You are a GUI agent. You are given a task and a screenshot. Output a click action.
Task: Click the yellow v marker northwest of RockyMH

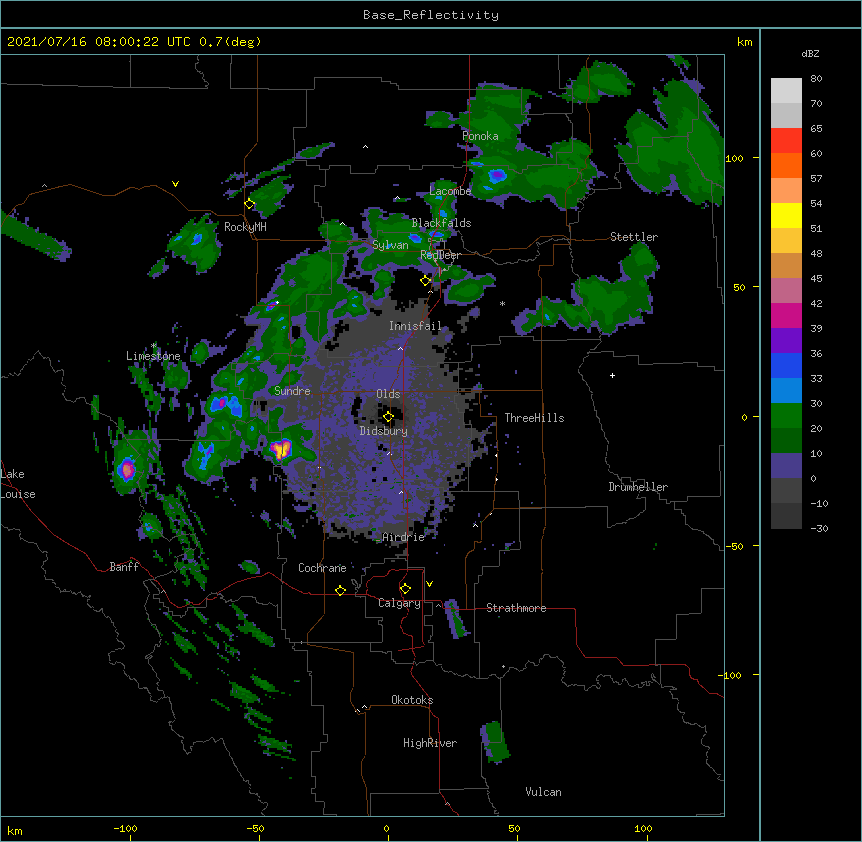tap(175, 184)
